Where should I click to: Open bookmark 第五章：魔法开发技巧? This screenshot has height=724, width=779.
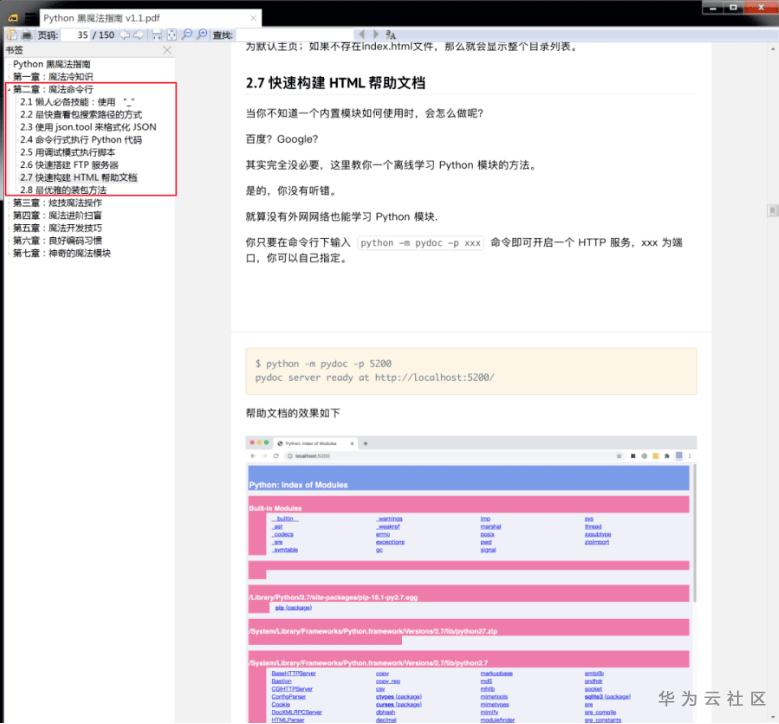point(58,228)
